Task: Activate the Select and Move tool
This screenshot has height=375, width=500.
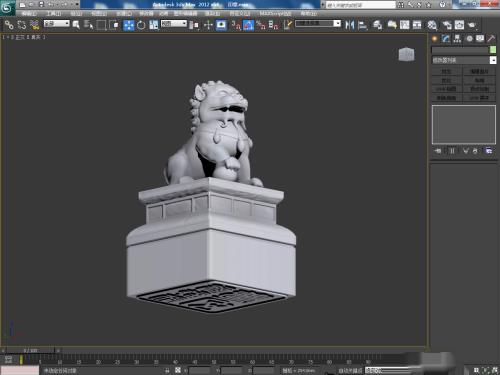Action: click(128, 25)
